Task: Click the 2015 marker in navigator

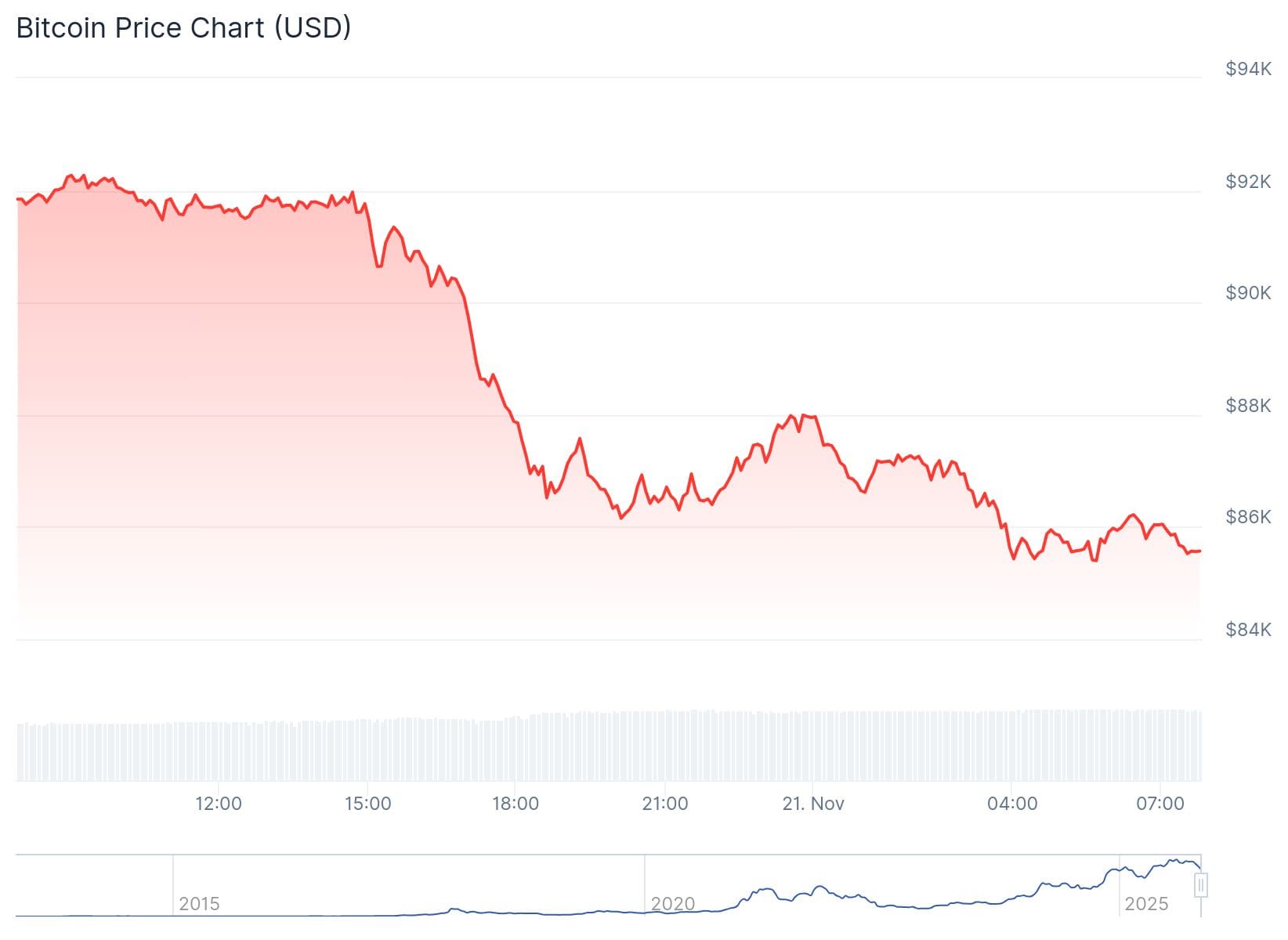Action: (x=199, y=904)
